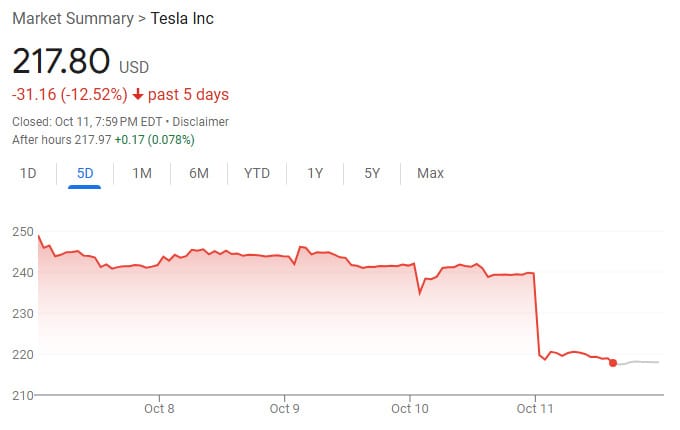Click the Oct 8 axis label
680x430 pixels.
[x=159, y=408]
